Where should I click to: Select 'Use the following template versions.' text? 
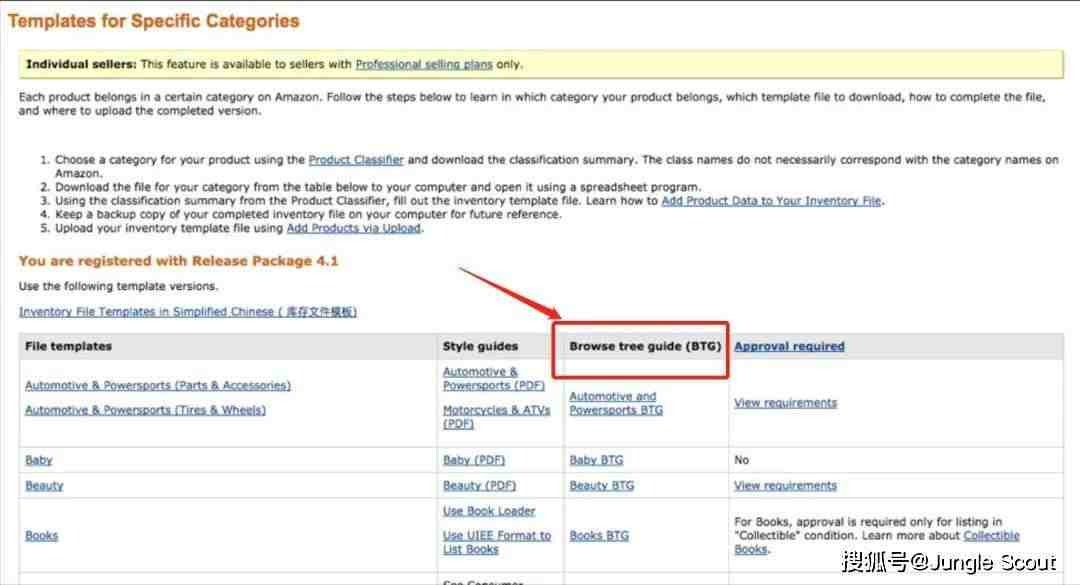coord(118,286)
